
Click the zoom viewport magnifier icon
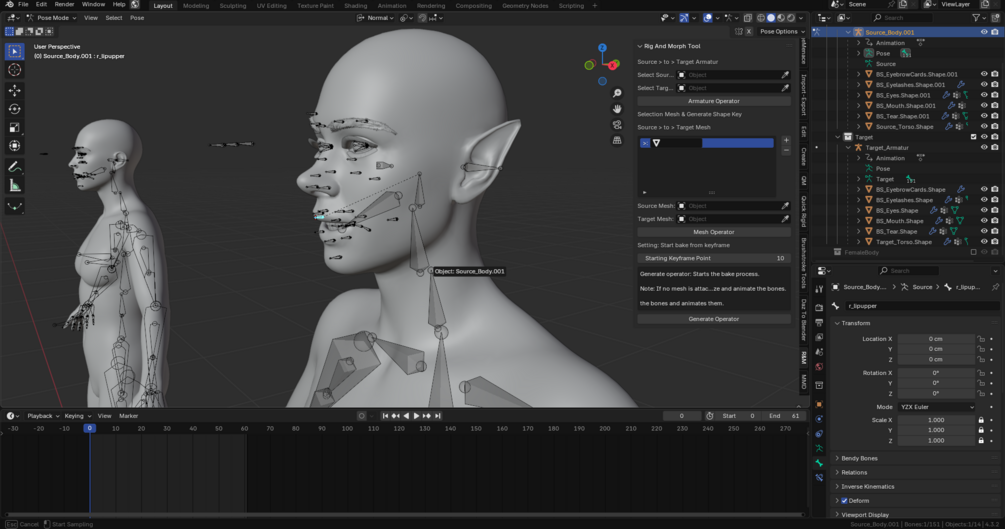617,94
